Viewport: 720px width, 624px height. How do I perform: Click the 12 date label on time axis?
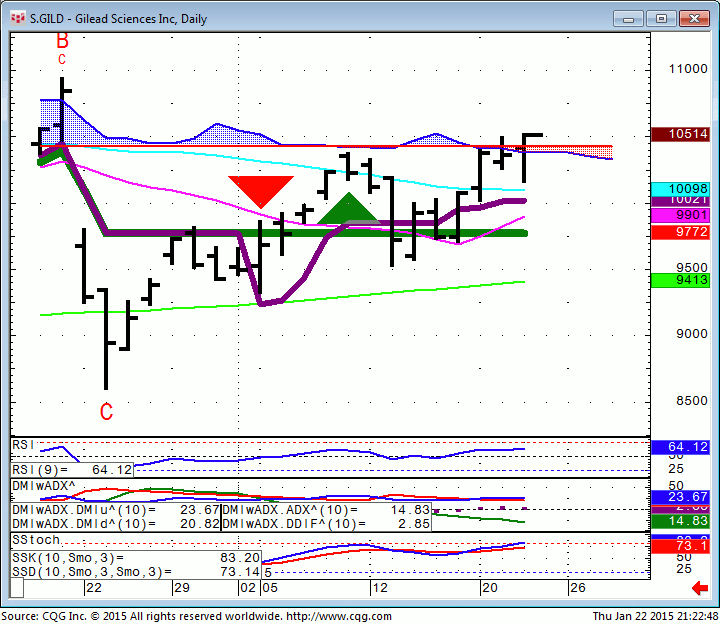pyautogui.click(x=380, y=588)
